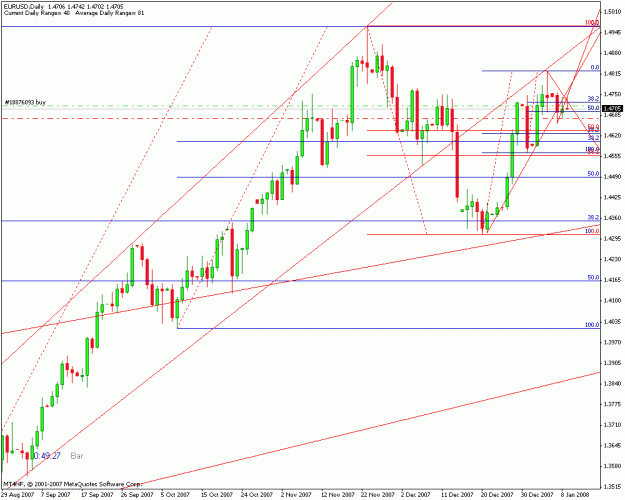Image resolution: width=625 pixels, height=500 pixels.
Task: Click the highlighted current price 1.4705 tag
Action: point(612,108)
